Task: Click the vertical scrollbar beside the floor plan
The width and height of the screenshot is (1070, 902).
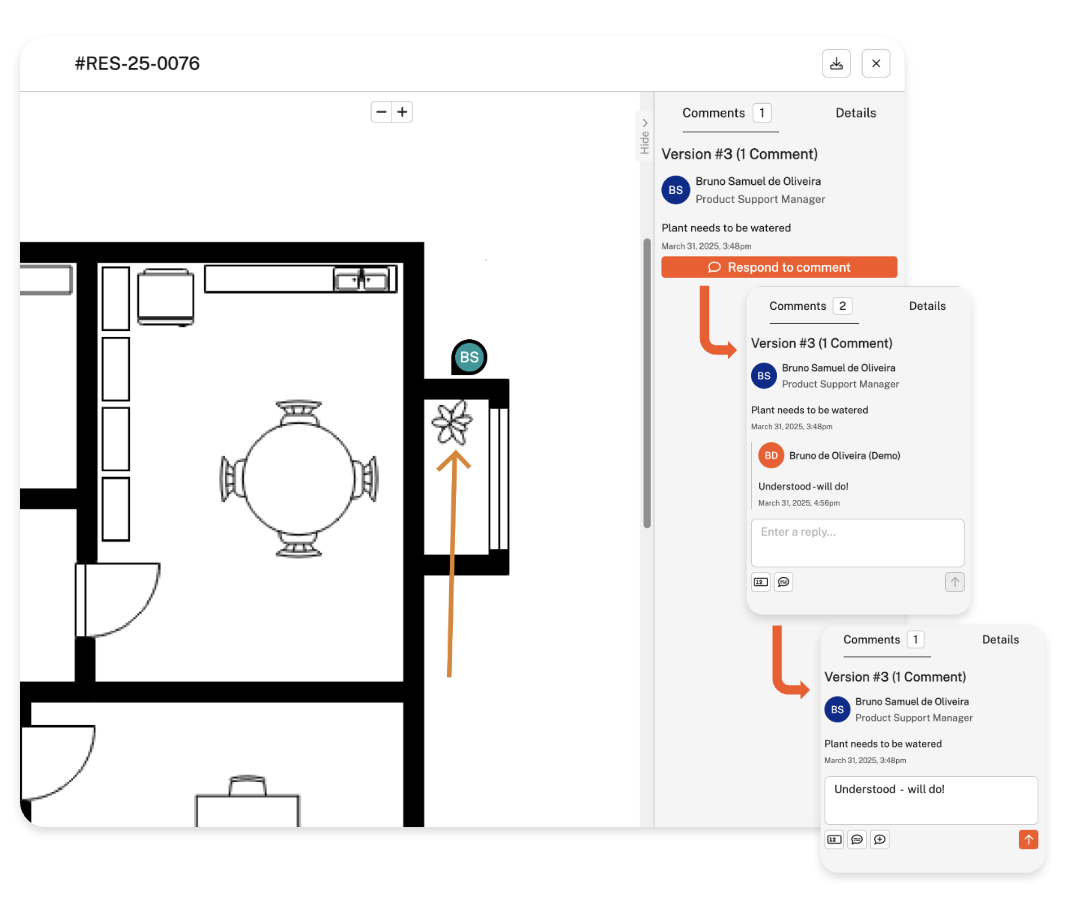Action: click(x=647, y=380)
